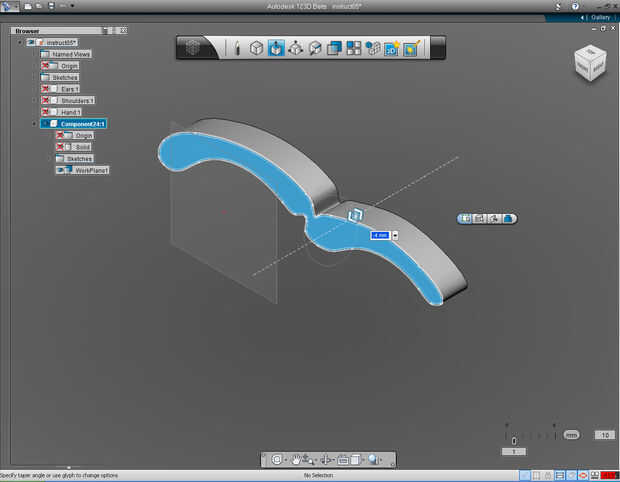Click the Undo arrow in the title bar
The image size is (620, 482).
(63, 6)
